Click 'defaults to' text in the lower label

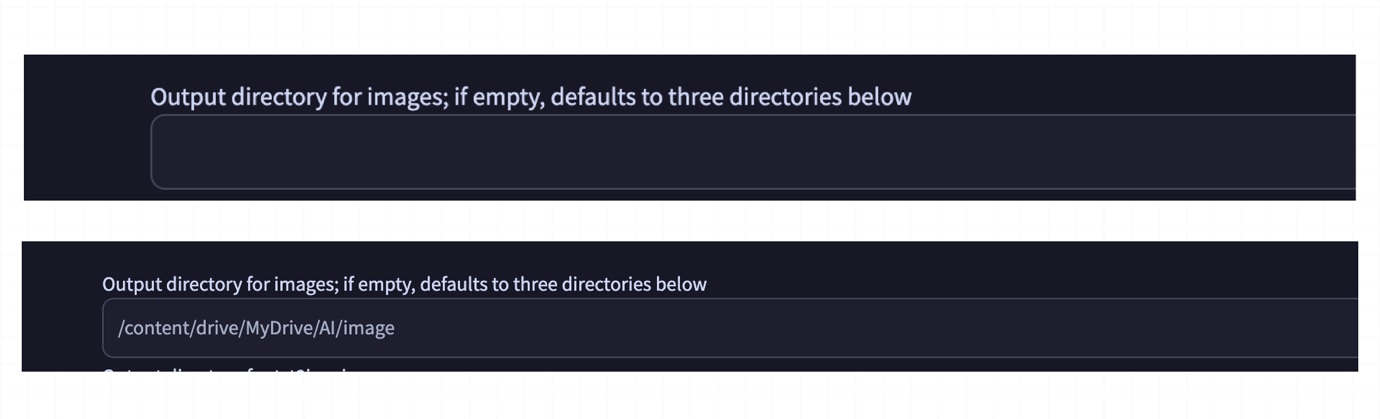pos(454,285)
